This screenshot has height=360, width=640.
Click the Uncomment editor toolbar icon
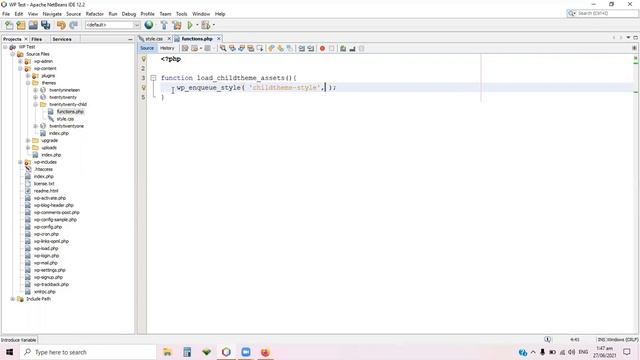tap(352, 49)
